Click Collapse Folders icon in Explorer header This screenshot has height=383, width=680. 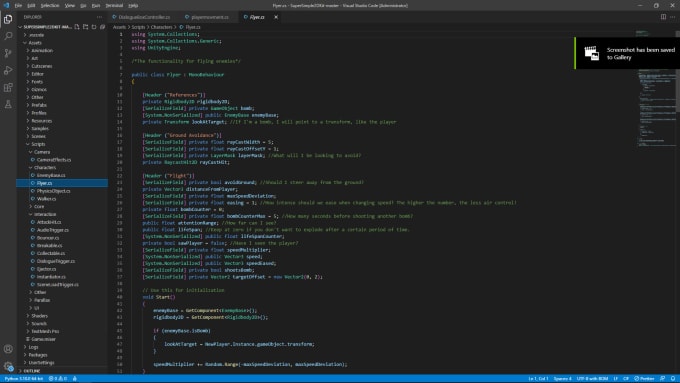(103, 27)
